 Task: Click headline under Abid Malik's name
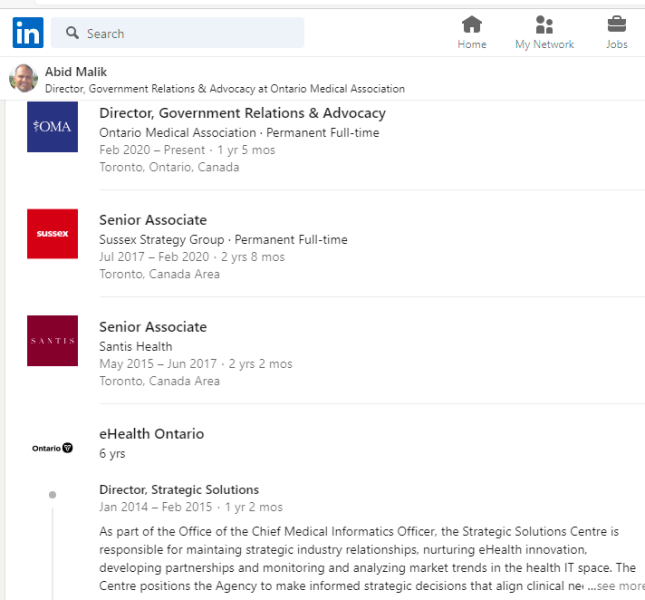225,89
